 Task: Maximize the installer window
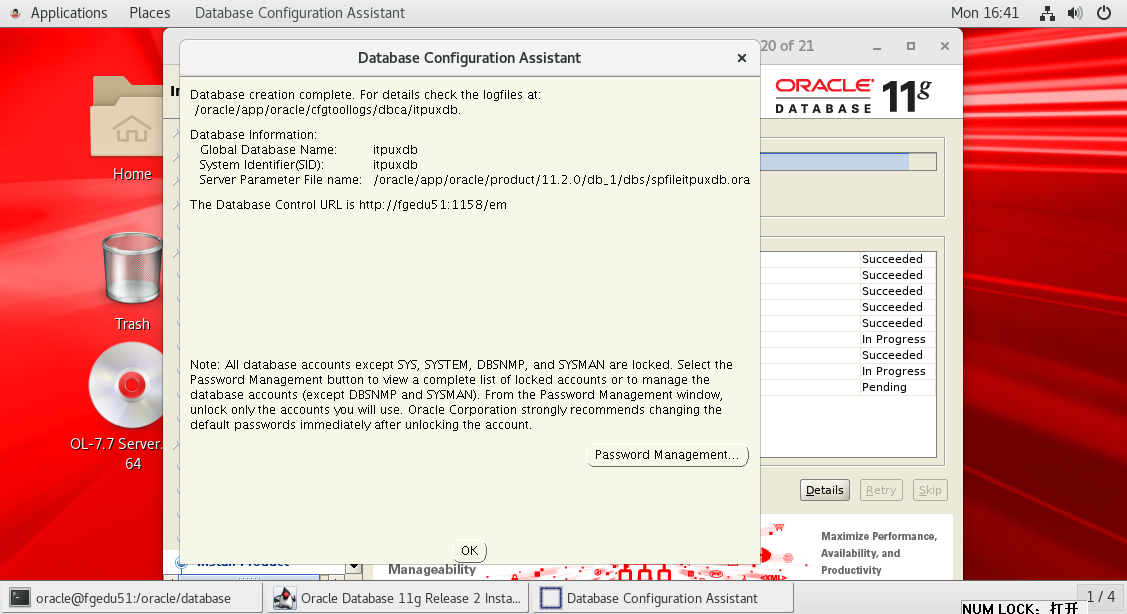911,46
